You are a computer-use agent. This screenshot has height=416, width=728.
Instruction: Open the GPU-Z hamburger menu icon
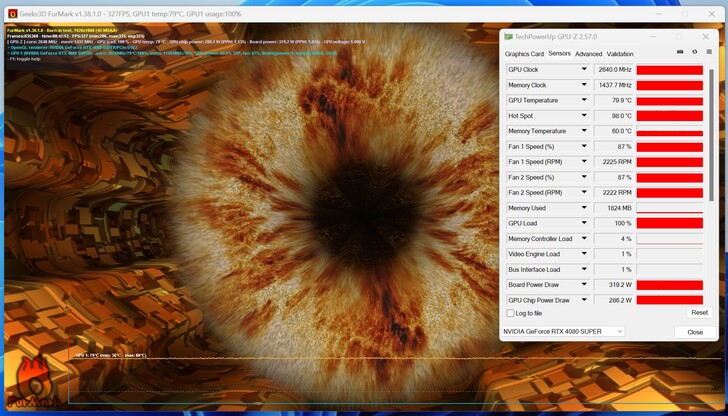click(x=709, y=52)
